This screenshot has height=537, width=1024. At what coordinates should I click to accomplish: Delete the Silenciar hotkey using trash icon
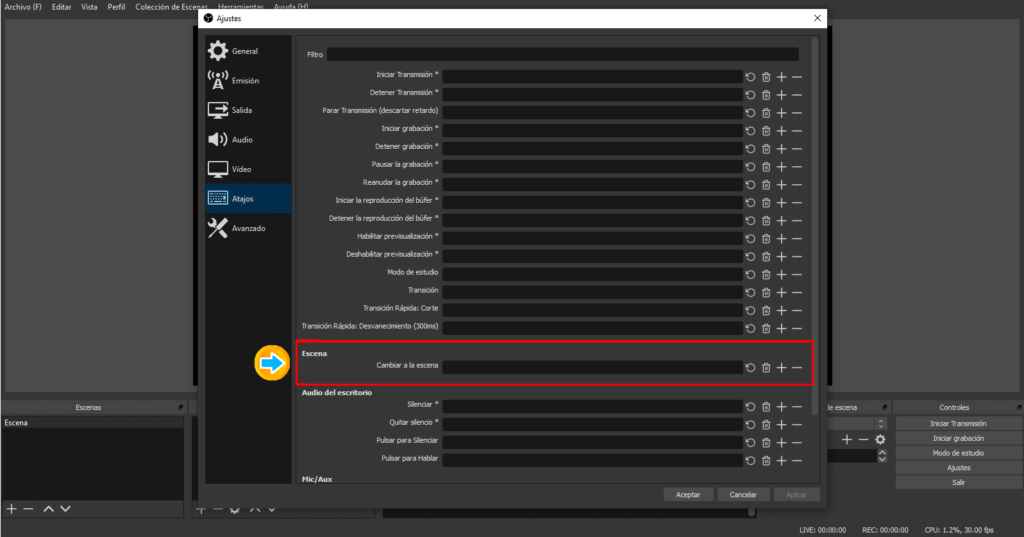[766, 406]
